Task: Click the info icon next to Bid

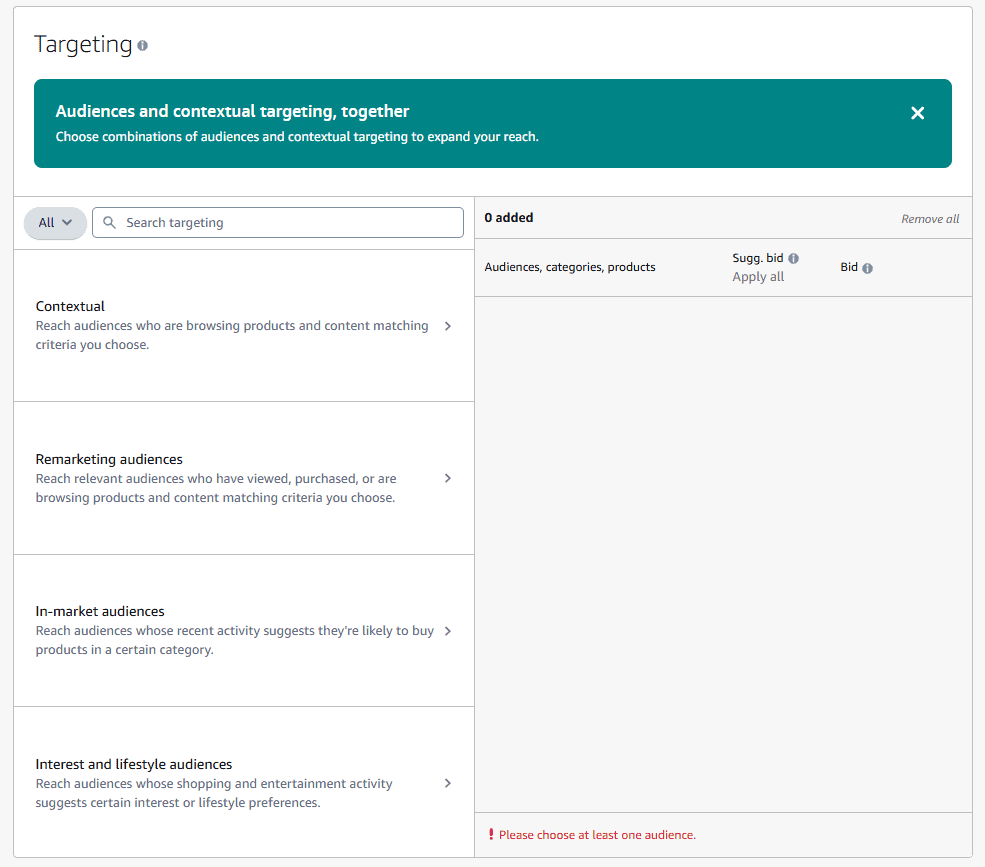Action: tap(867, 268)
